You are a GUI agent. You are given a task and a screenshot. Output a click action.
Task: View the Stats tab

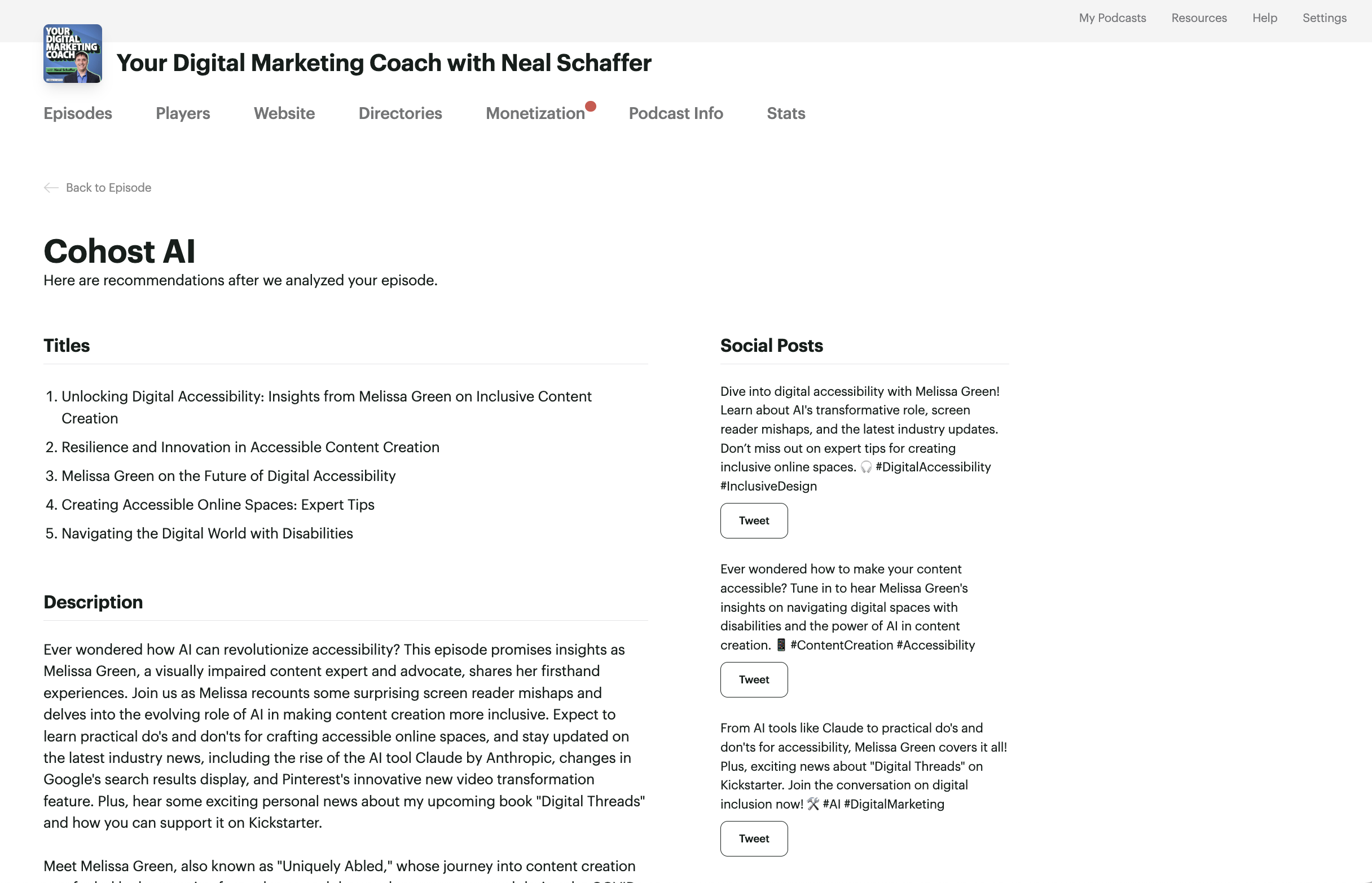coord(786,113)
